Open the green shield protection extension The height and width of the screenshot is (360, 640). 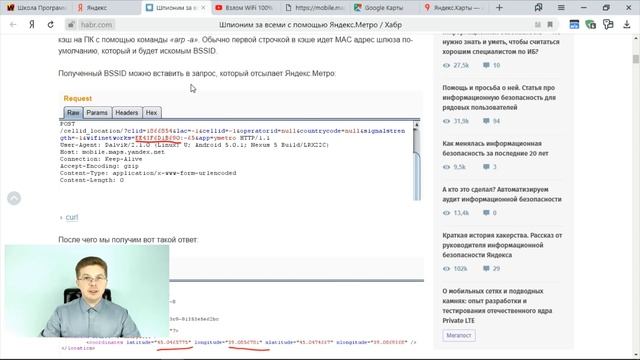click(x=591, y=24)
